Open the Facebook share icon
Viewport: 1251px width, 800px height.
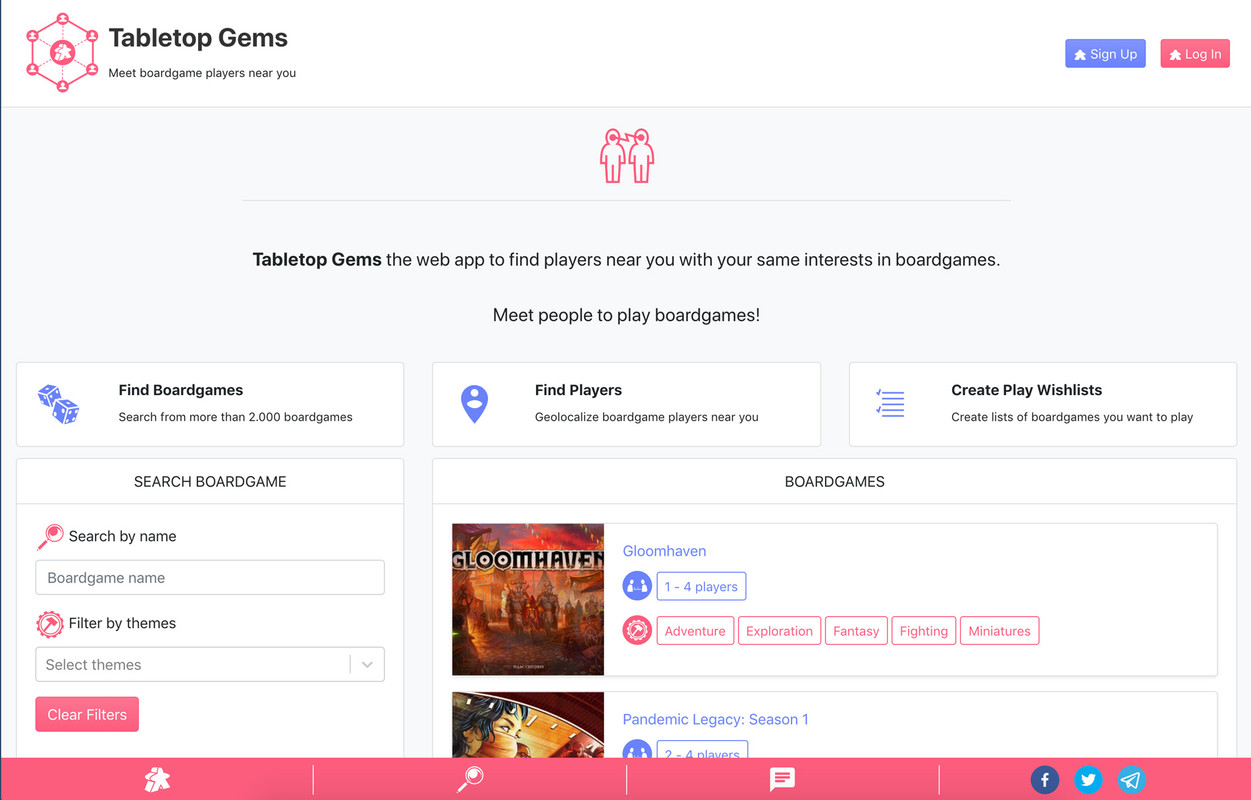pos(1045,780)
